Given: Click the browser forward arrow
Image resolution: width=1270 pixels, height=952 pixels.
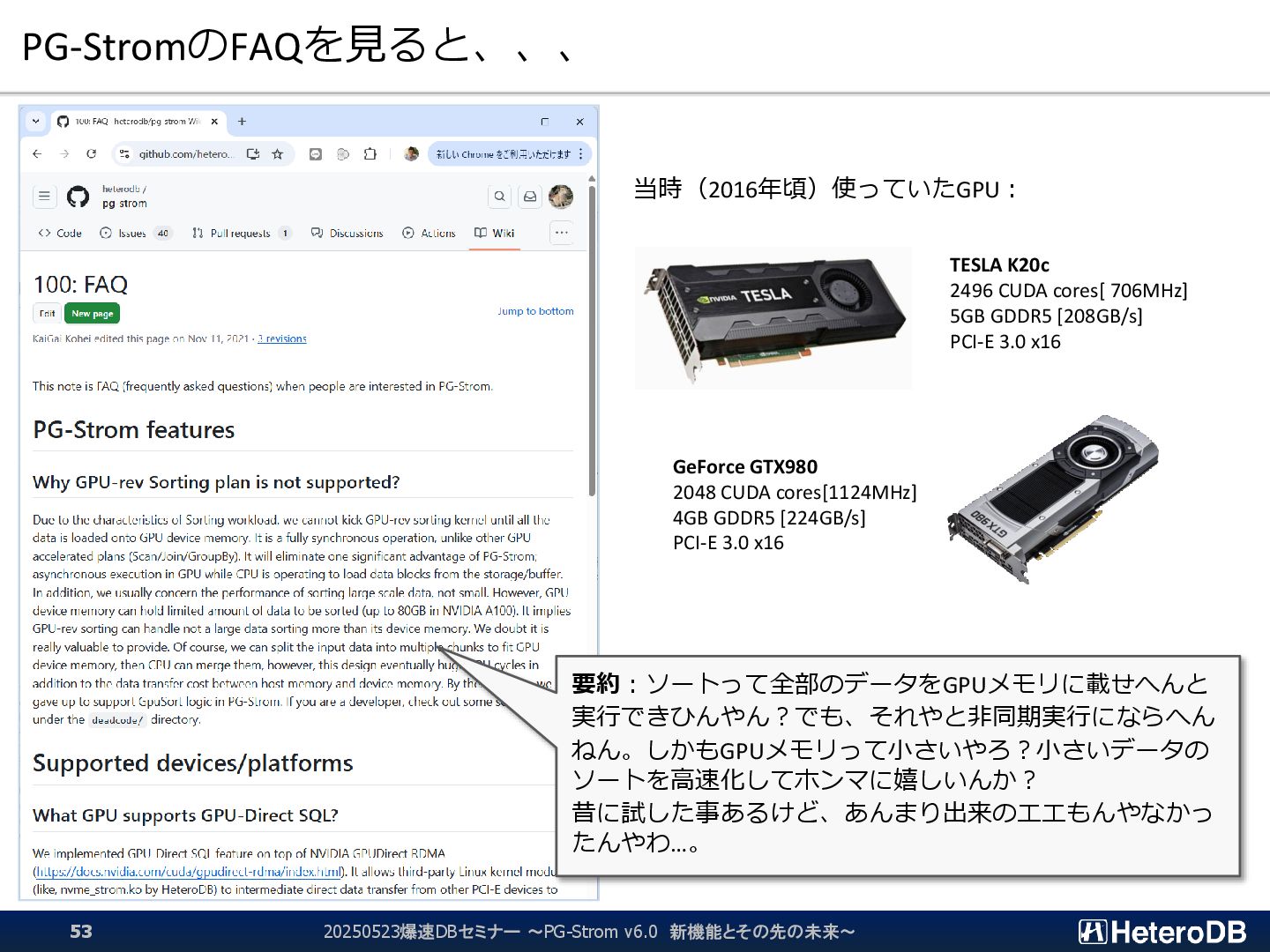Looking at the screenshot, I should (x=64, y=153).
